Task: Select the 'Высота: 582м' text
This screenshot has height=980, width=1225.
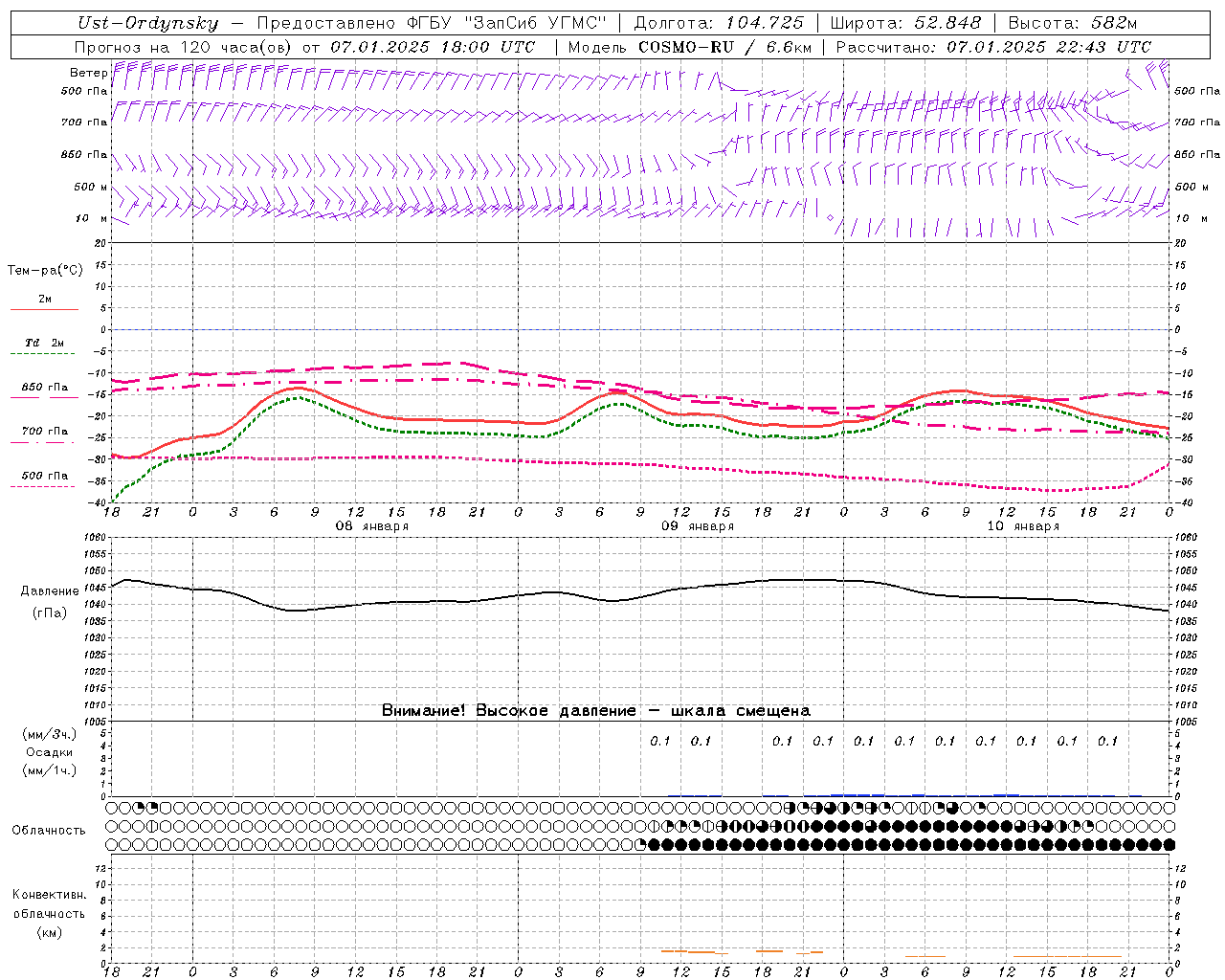Action: tap(1073, 23)
